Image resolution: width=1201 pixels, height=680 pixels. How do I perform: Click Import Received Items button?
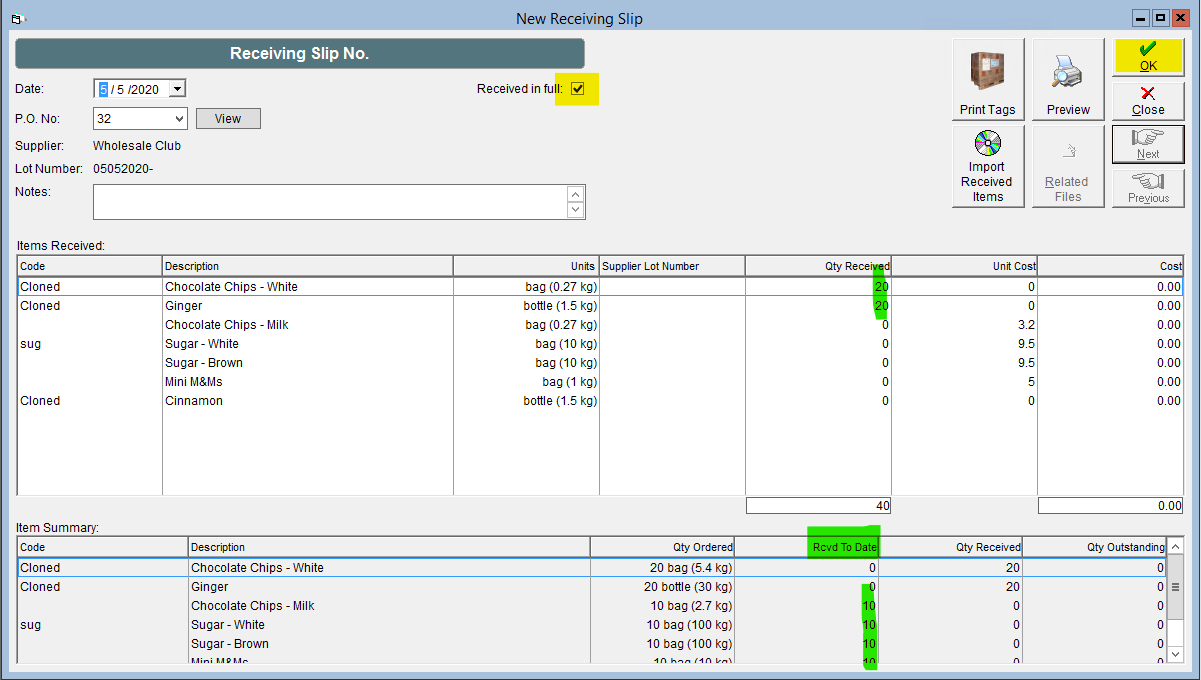point(988,166)
